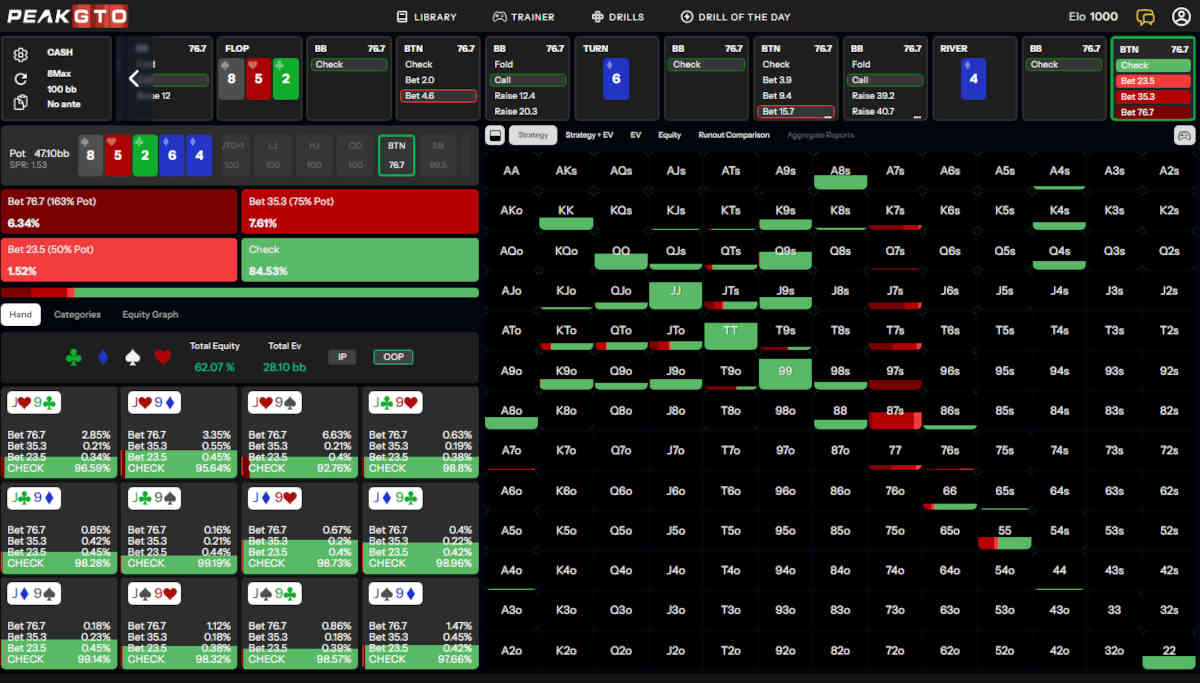Click the reload icon beside 8Max

coord(20,78)
